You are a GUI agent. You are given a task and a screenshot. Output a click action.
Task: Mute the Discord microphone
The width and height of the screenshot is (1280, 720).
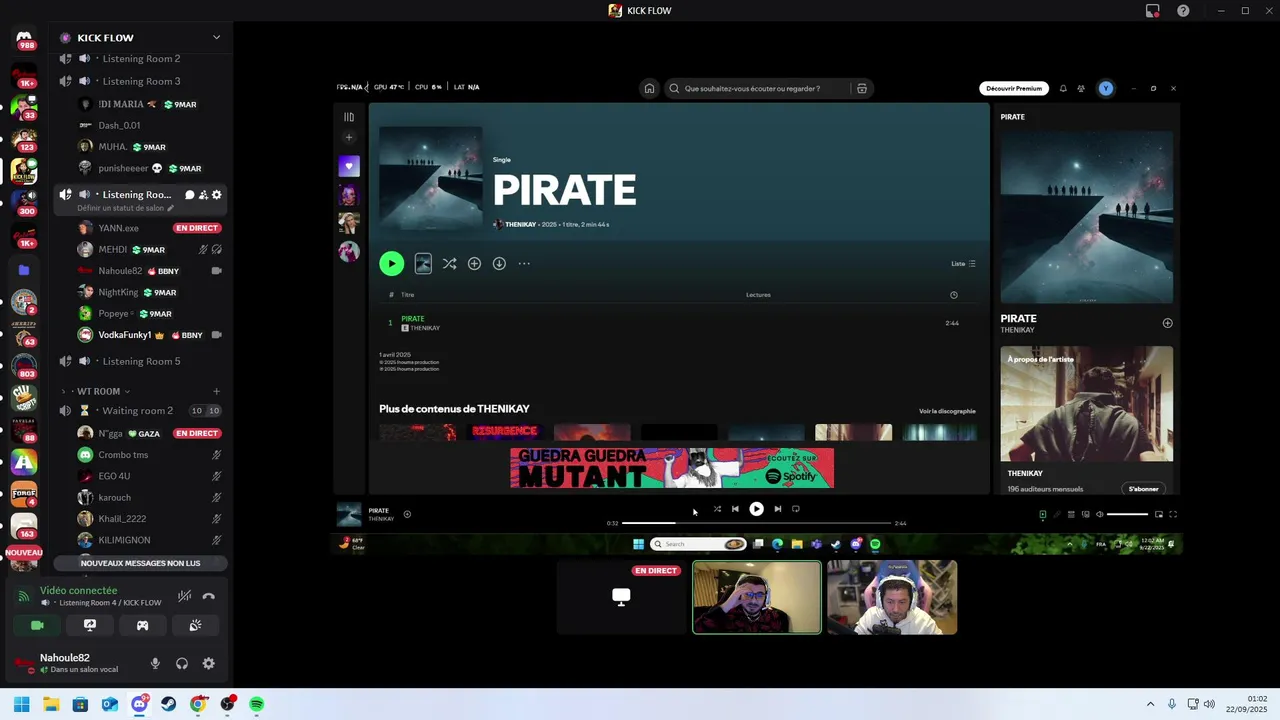coord(155,663)
